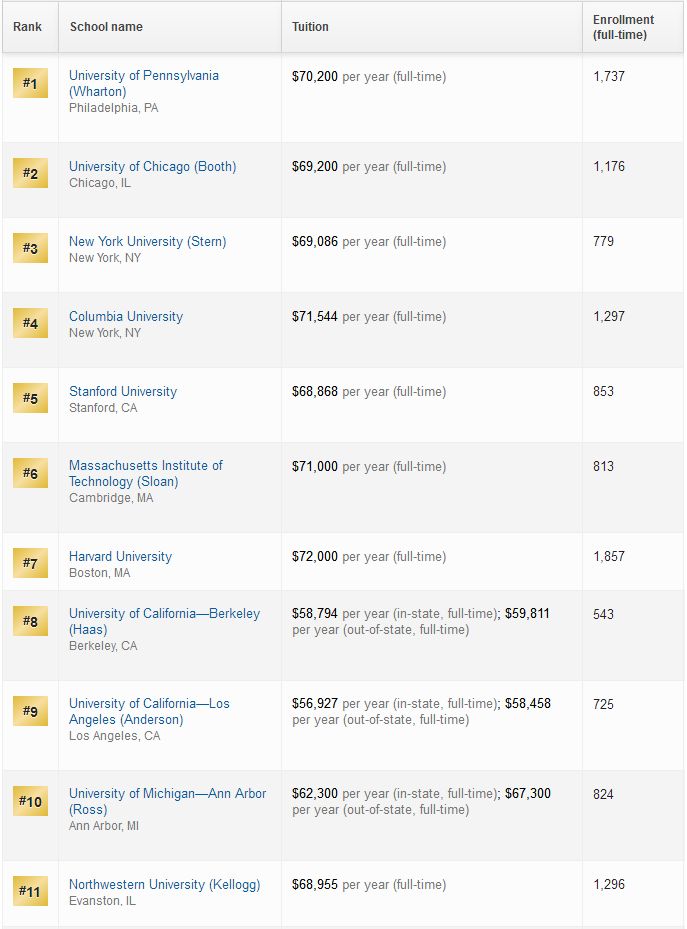Click the #2 gold rank badge
Image resolution: width=687 pixels, height=929 pixels.
30,173
